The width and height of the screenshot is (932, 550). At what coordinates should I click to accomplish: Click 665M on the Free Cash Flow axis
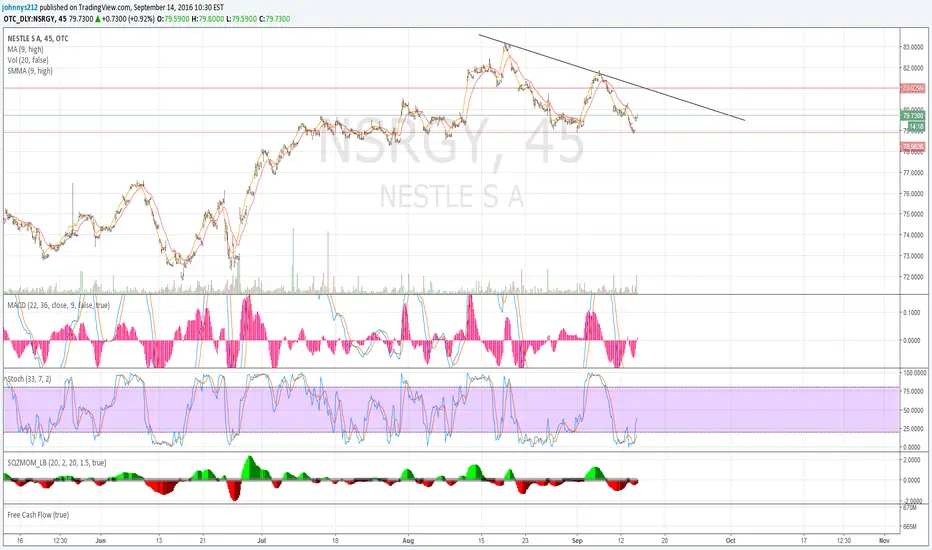pos(910,527)
